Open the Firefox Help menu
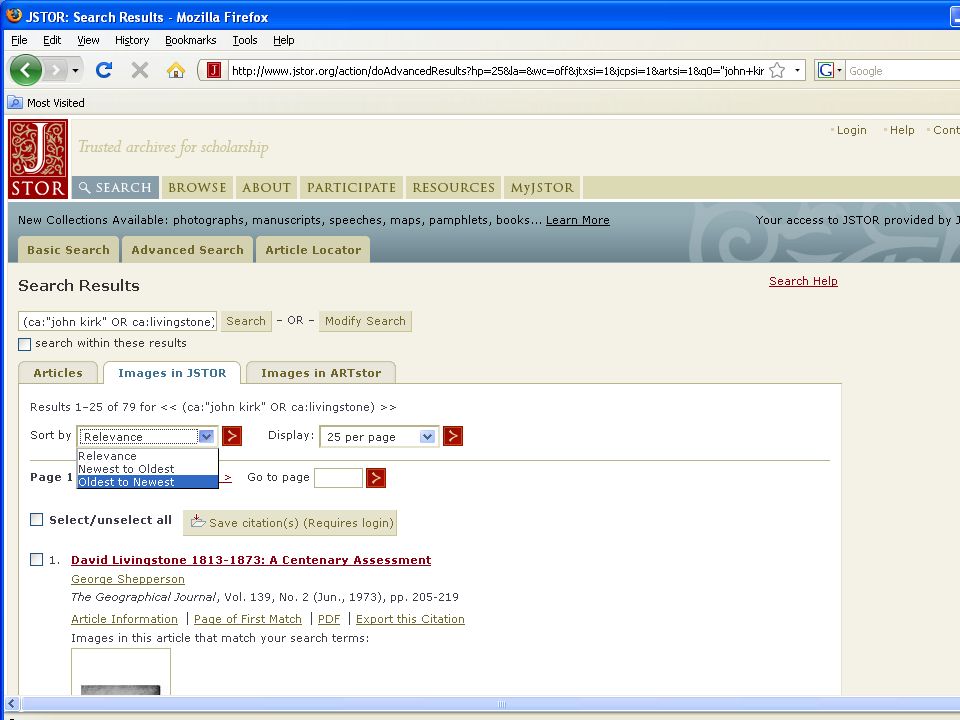960x720 pixels. click(x=283, y=40)
